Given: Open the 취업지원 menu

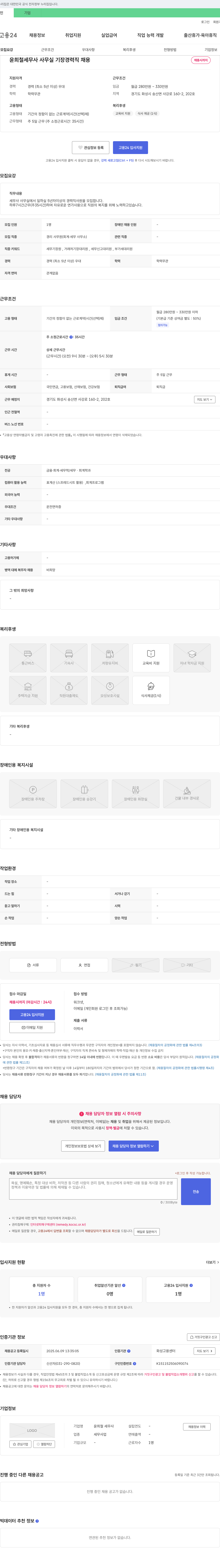Looking at the screenshot, I should point(73,35).
